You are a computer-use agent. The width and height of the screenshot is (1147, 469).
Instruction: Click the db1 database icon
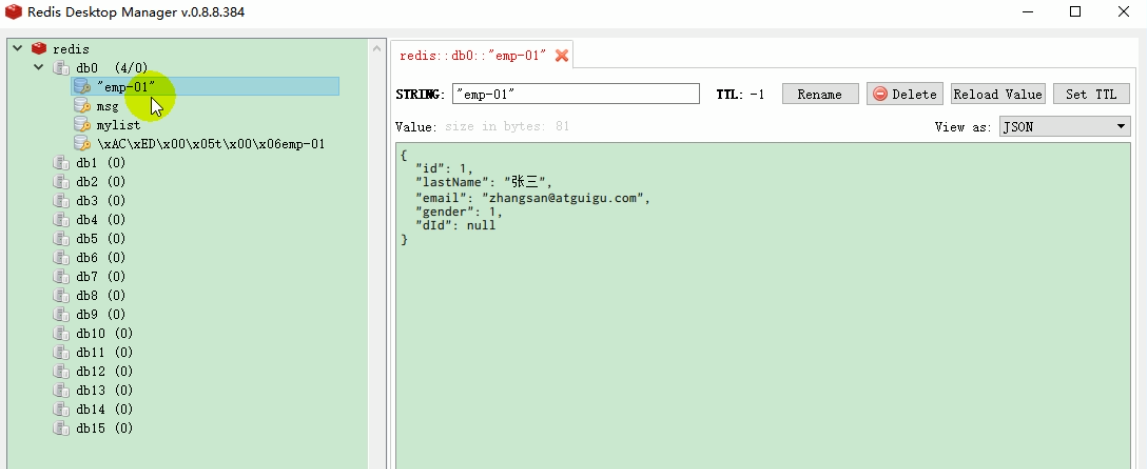click(x=61, y=163)
